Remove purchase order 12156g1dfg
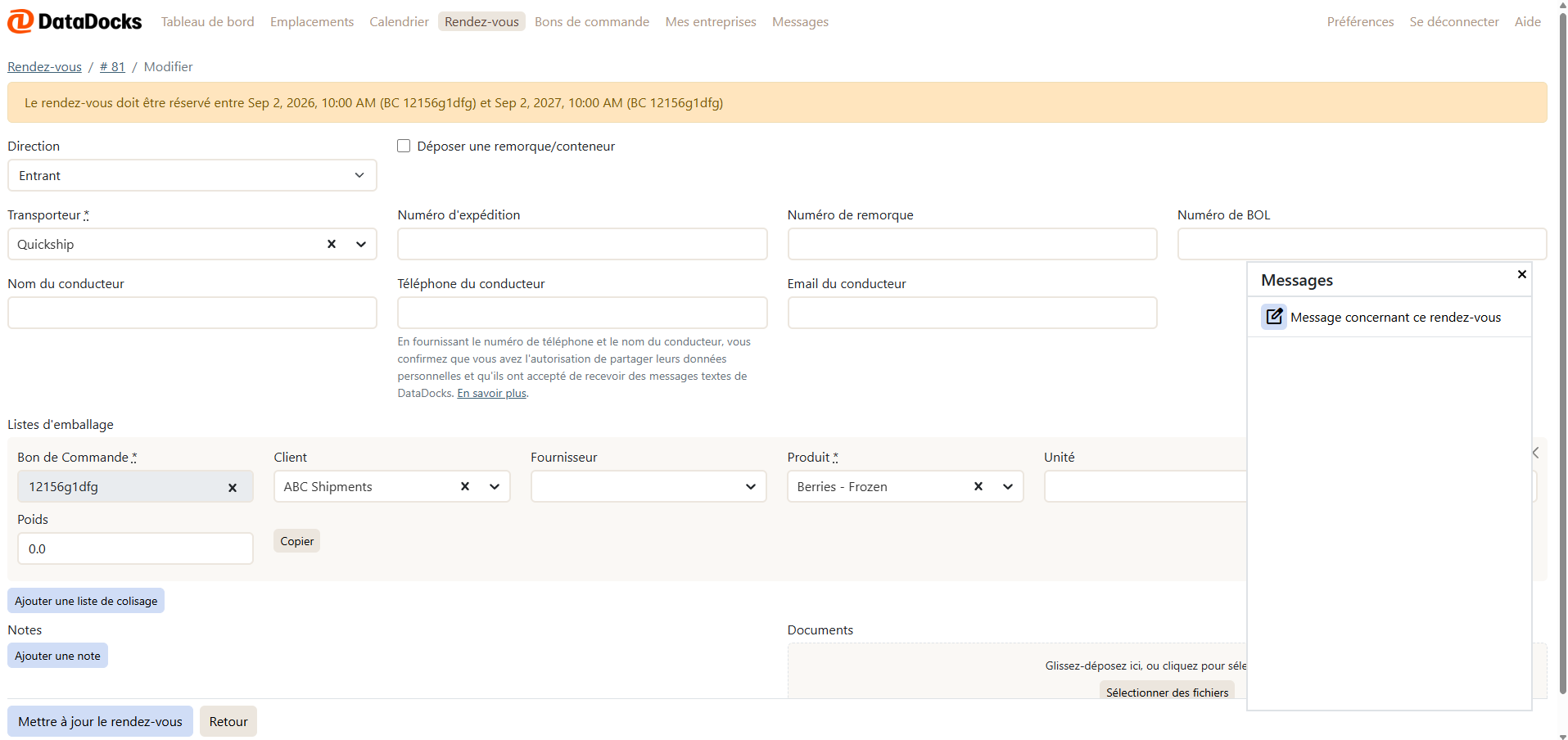The width and height of the screenshot is (1568, 740). click(233, 488)
